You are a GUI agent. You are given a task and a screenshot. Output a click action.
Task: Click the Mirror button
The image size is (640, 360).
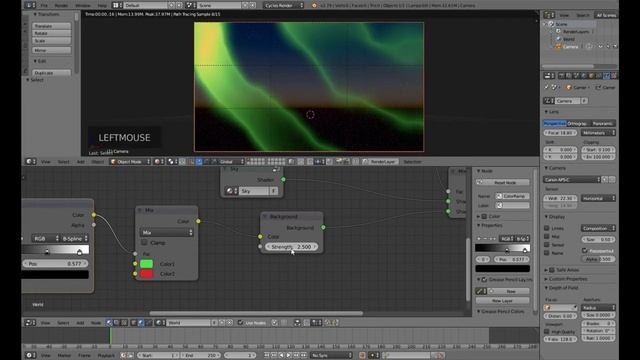click(51, 50)
